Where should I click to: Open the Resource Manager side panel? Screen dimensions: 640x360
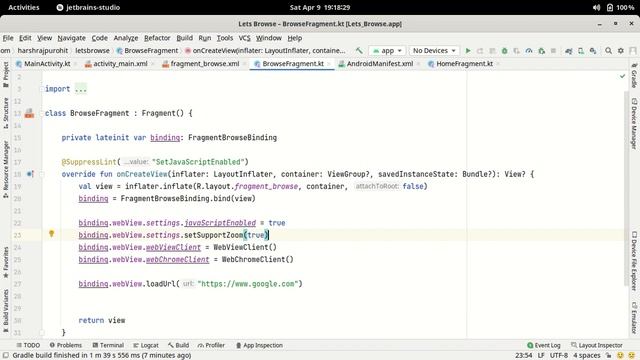tap(6, 169)
